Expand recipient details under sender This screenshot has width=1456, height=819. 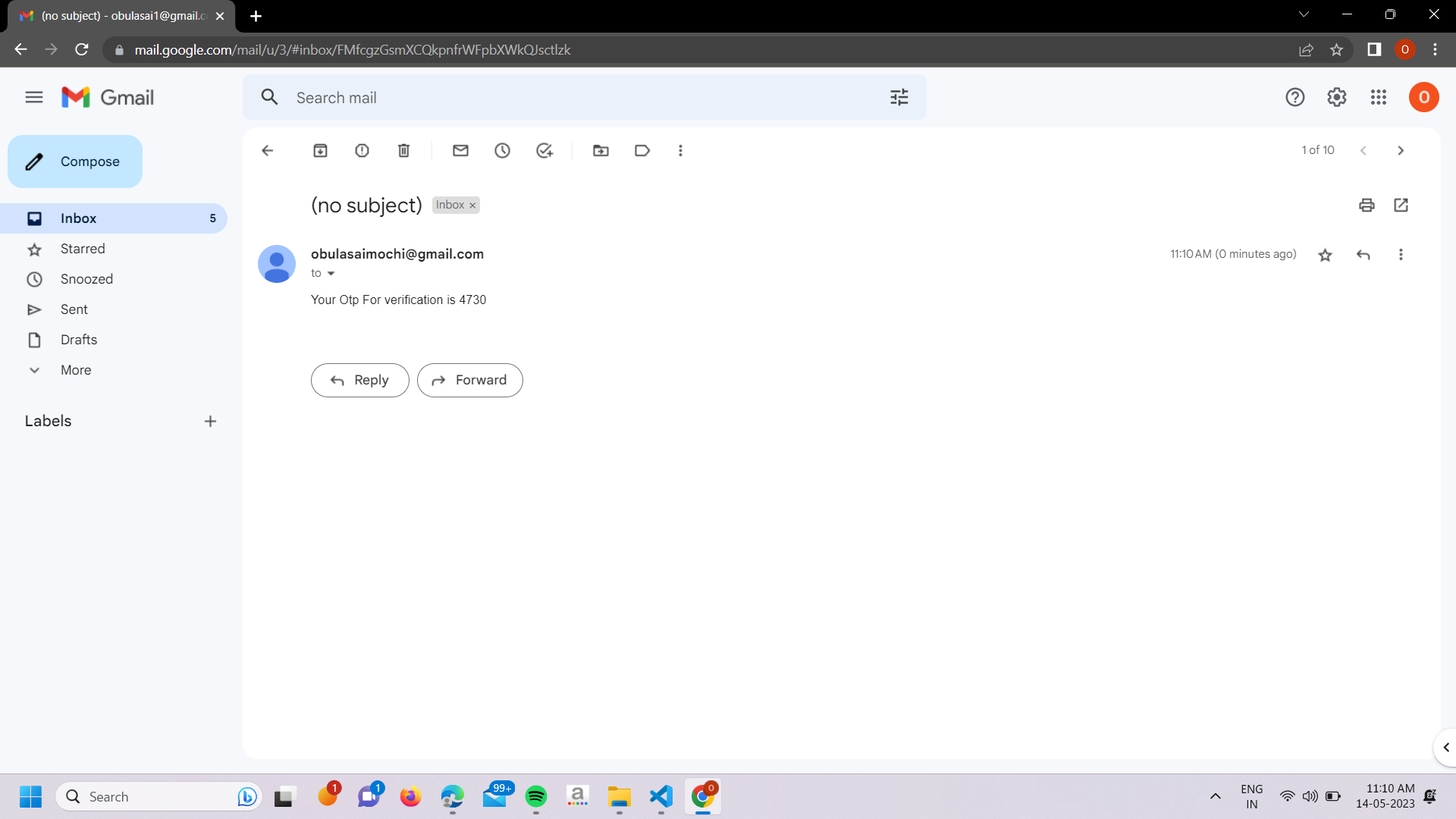(331, 273)
